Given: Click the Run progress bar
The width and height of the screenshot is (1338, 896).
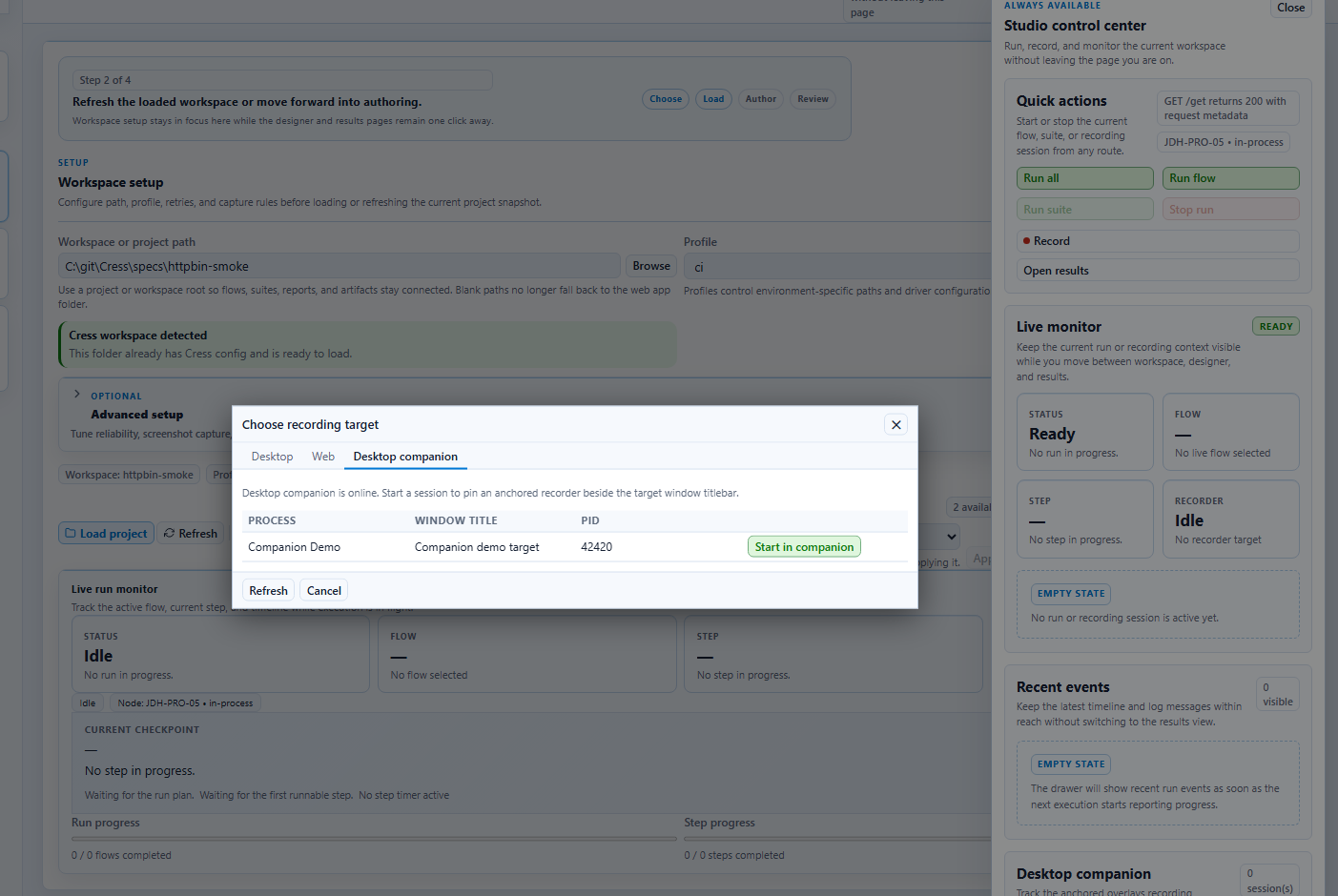Looking at the screenshot, I should [x=374, y=839].
